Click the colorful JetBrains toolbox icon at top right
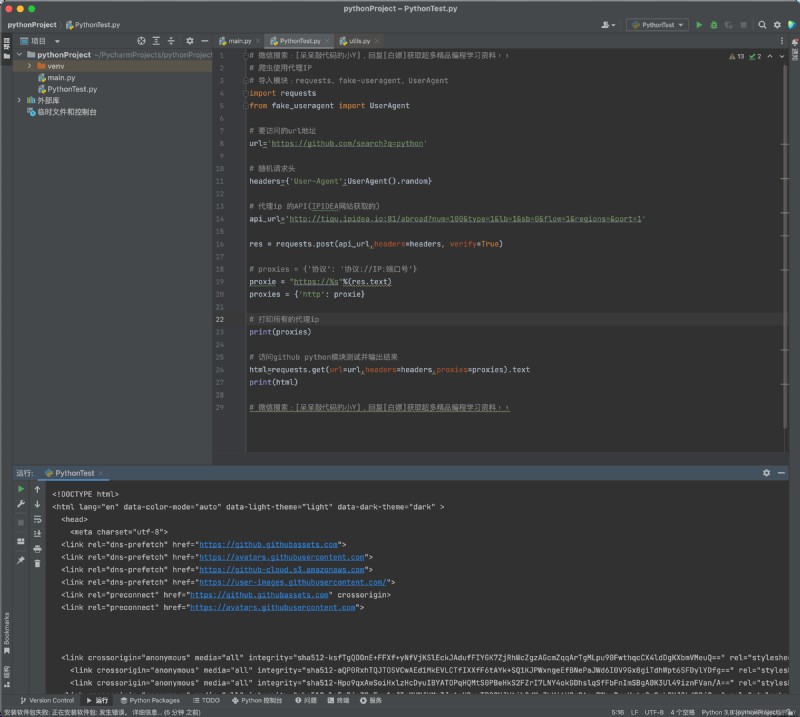This screenshot has height=717, width=800. tap(792, 24)
